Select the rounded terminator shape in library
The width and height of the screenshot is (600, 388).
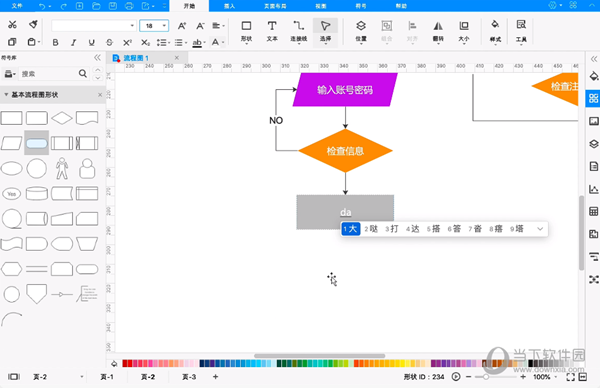37,143
